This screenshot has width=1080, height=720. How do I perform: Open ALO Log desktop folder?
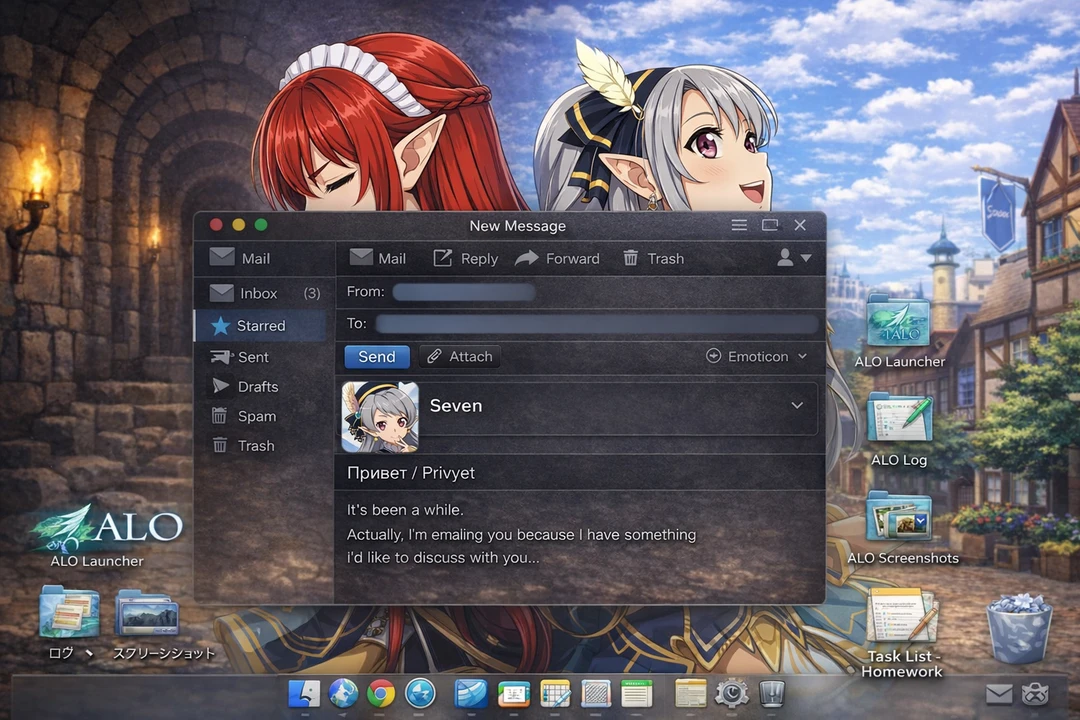pyautogui.click(x=899, y=418)
